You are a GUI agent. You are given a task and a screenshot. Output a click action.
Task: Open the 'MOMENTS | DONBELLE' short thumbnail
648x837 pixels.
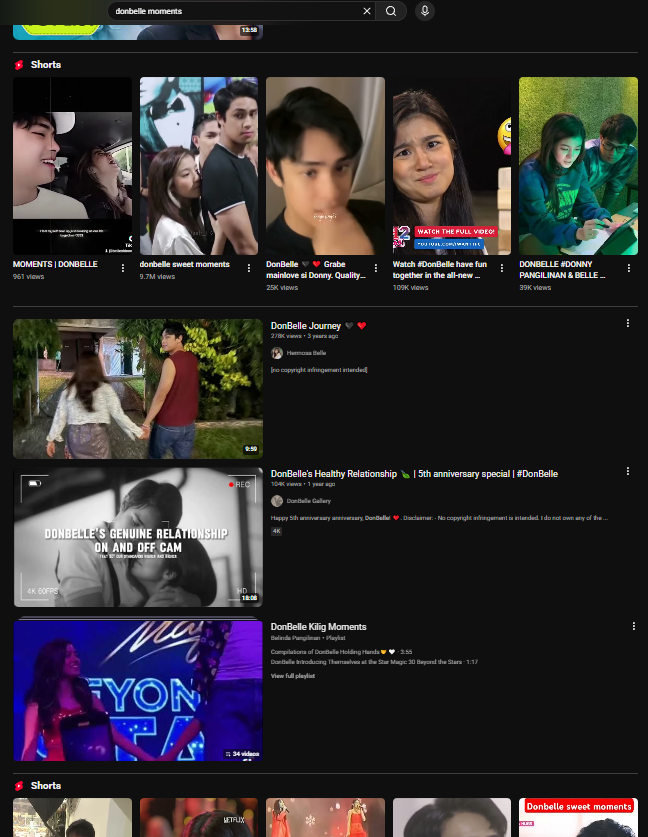(x=72, y=166)
